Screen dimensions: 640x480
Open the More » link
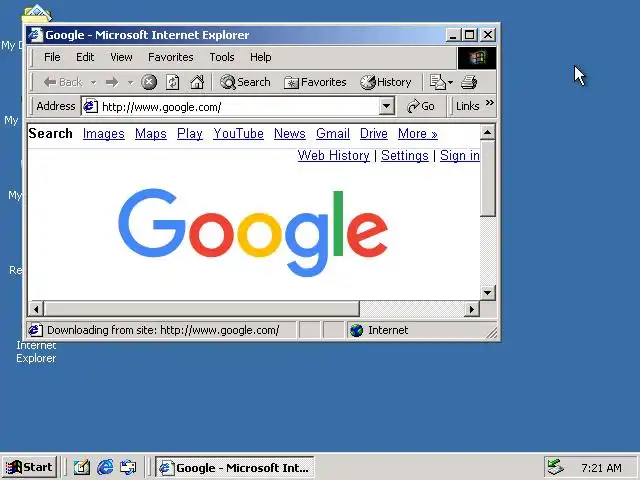point(418,133)
